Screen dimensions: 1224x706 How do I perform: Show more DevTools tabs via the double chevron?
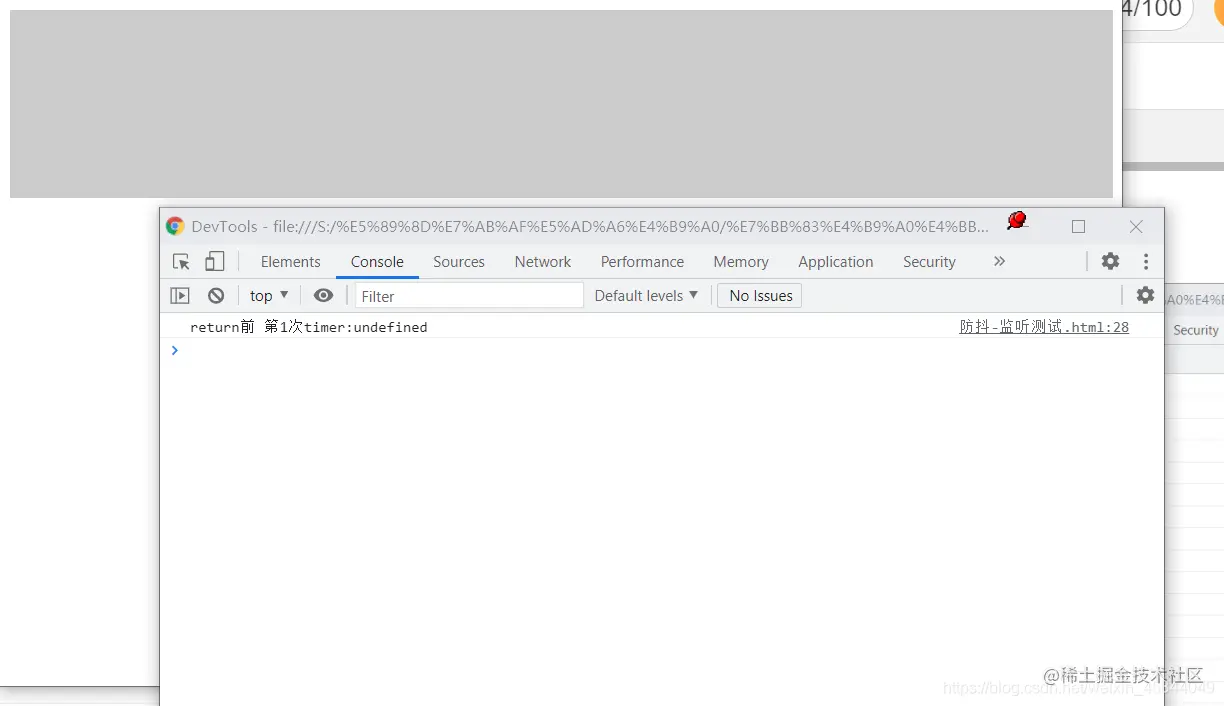(999, 262)
